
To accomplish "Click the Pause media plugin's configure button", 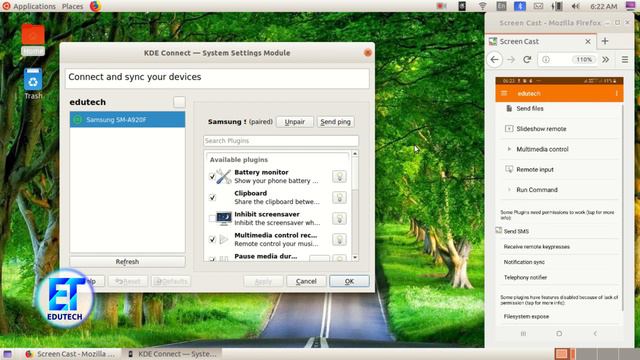I will point(319,258).
